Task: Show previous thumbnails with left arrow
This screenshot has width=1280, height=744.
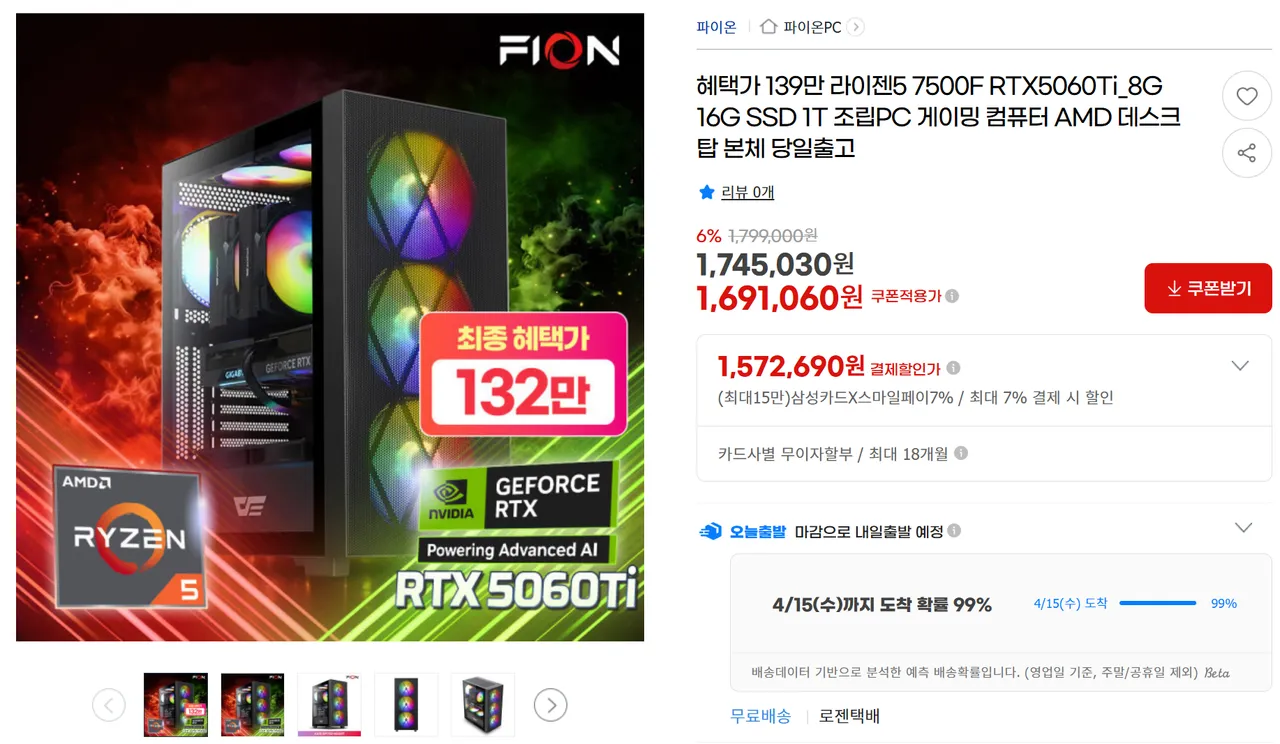Action: [x=109, y=705]
